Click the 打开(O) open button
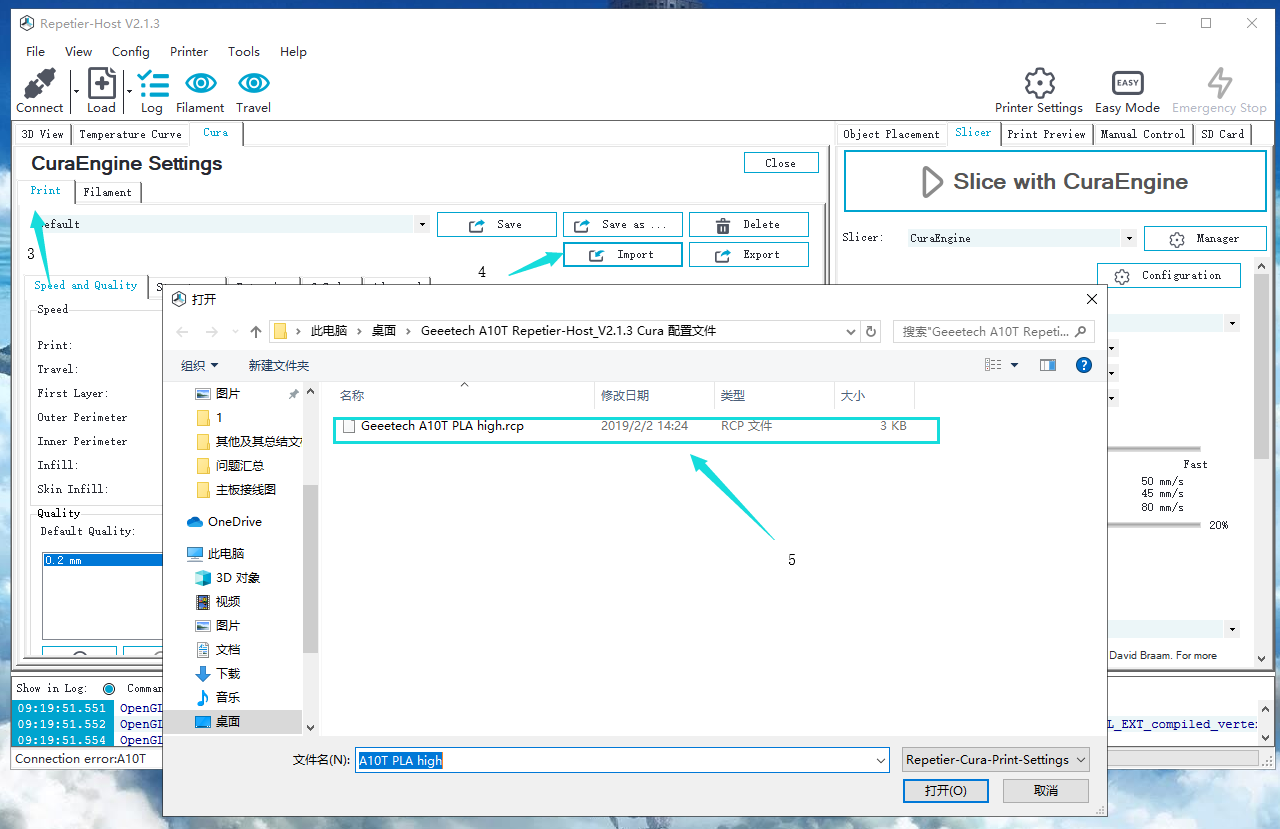The height and width of the screenshot is (829, 1280). pos(945,790)
